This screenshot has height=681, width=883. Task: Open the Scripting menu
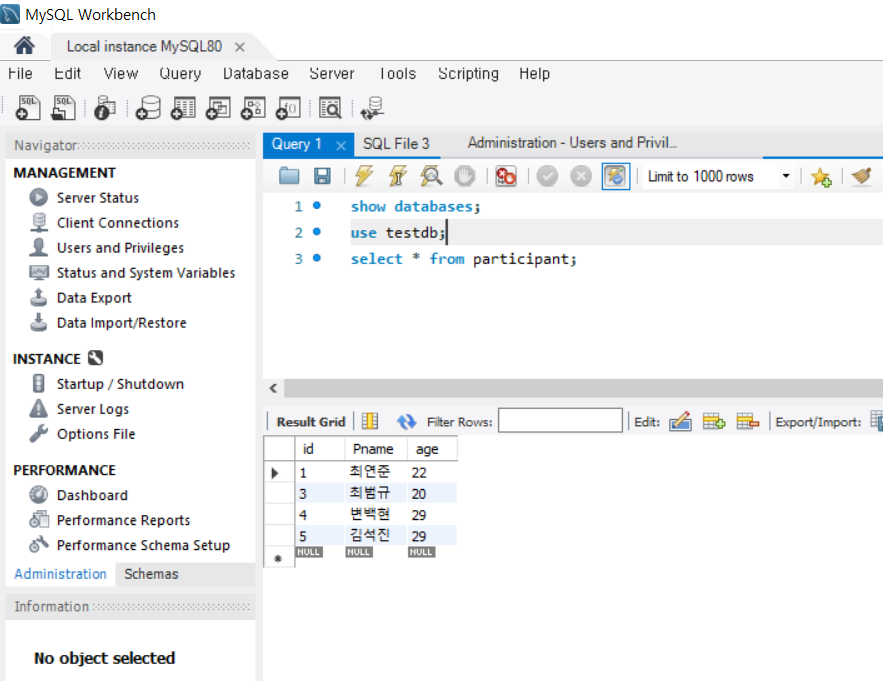coord(469,74)
